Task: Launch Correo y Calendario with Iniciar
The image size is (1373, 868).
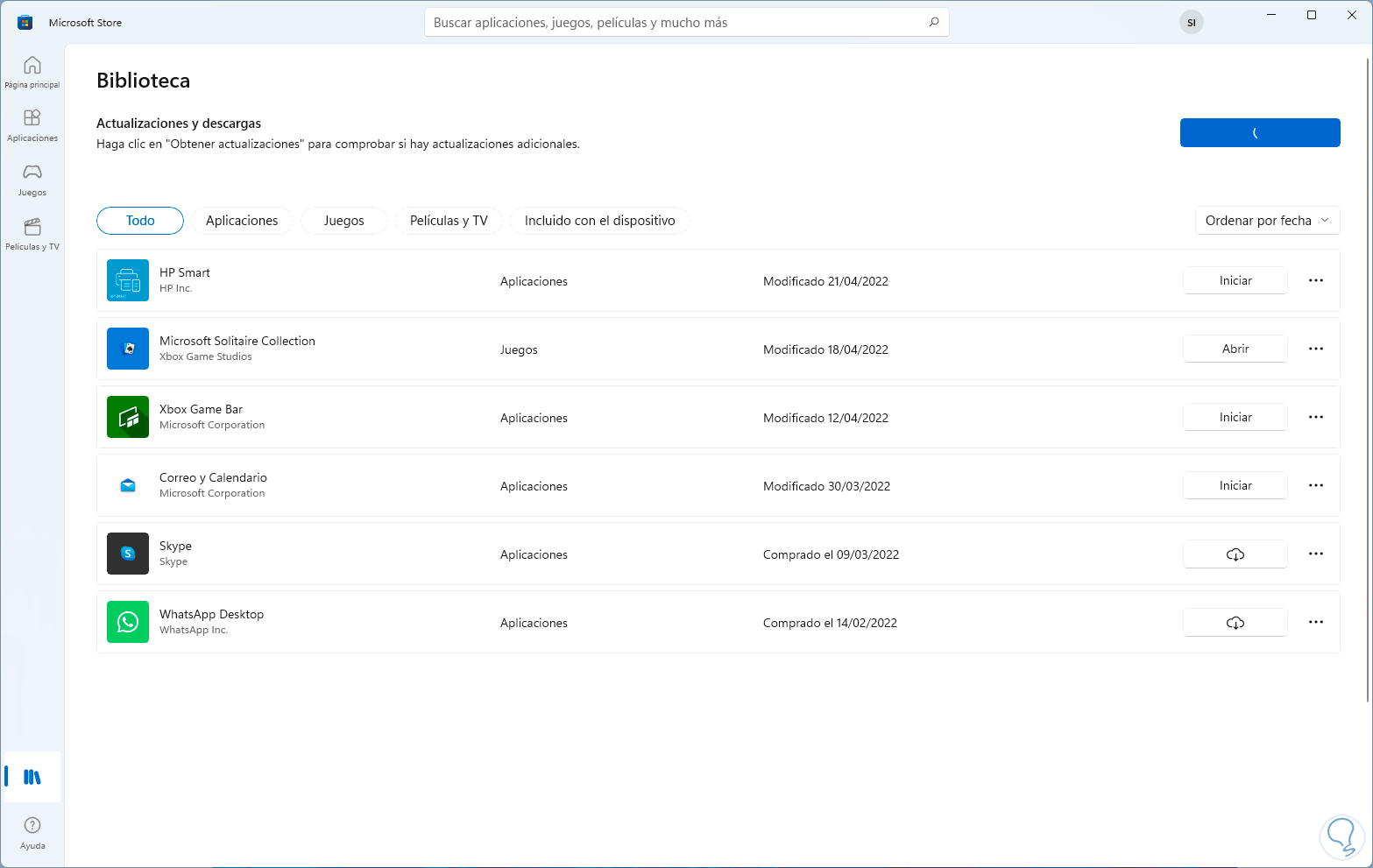Action: (1235, 486)
